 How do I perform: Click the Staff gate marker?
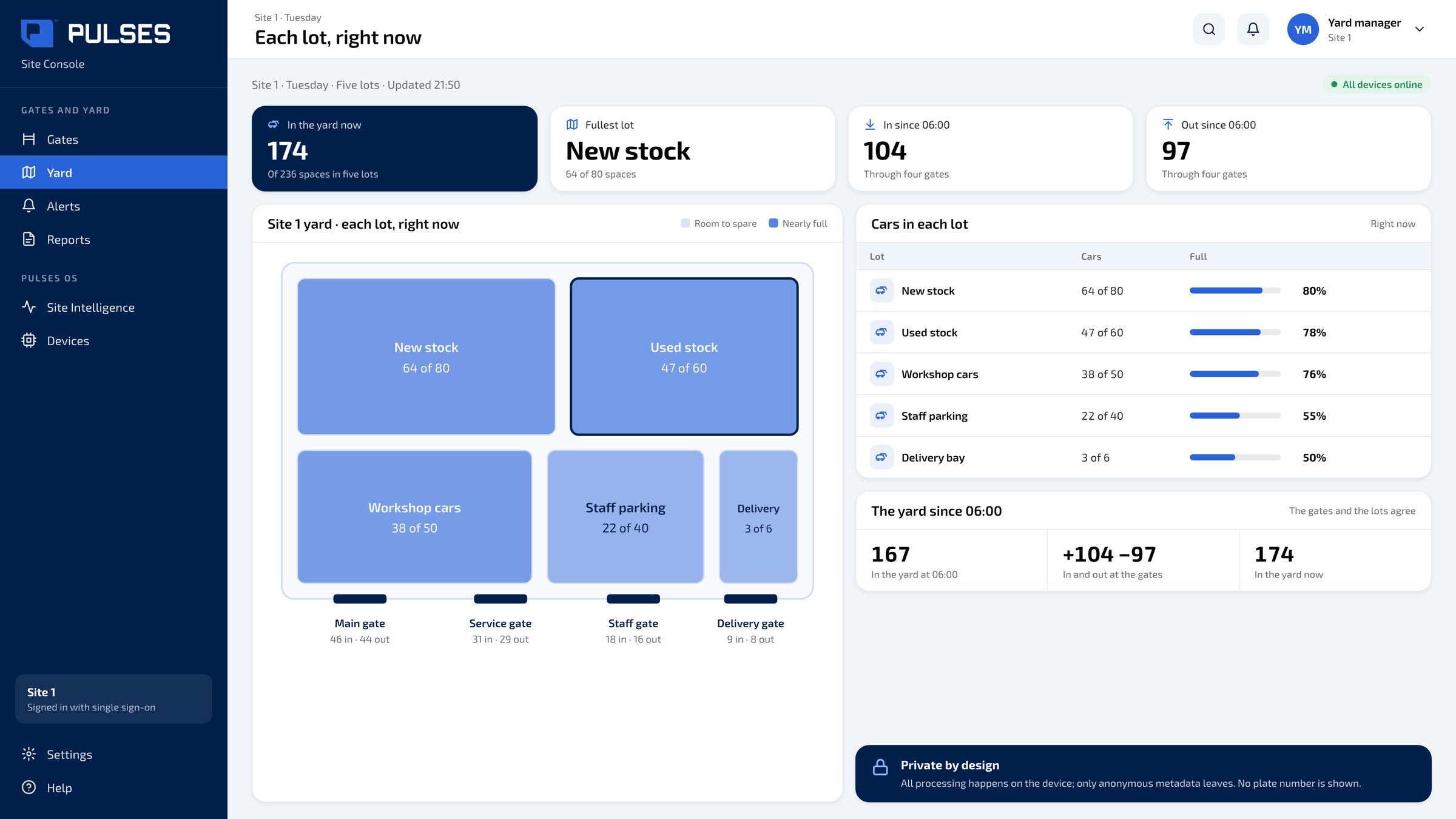[633, 599]
